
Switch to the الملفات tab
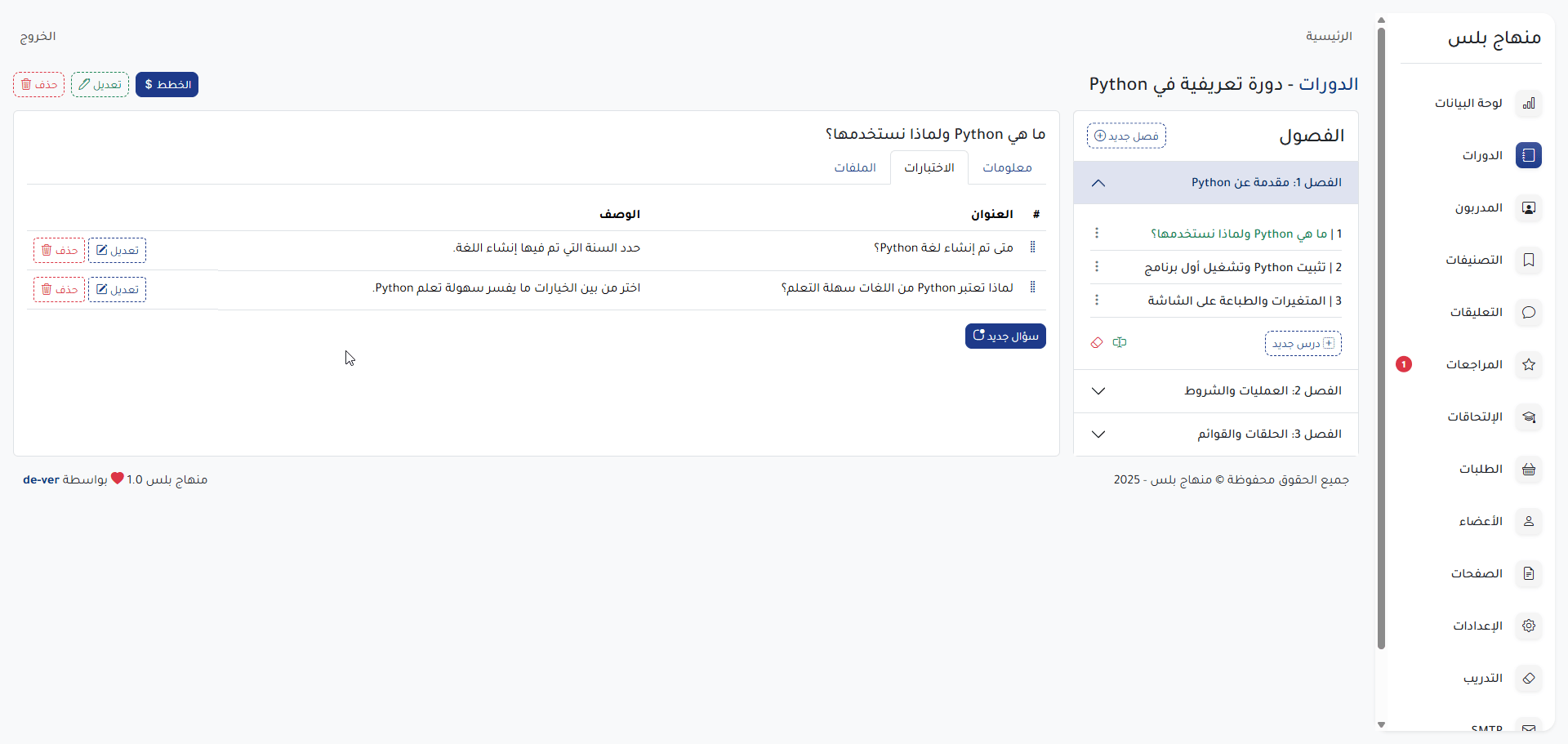pos(854,167)
